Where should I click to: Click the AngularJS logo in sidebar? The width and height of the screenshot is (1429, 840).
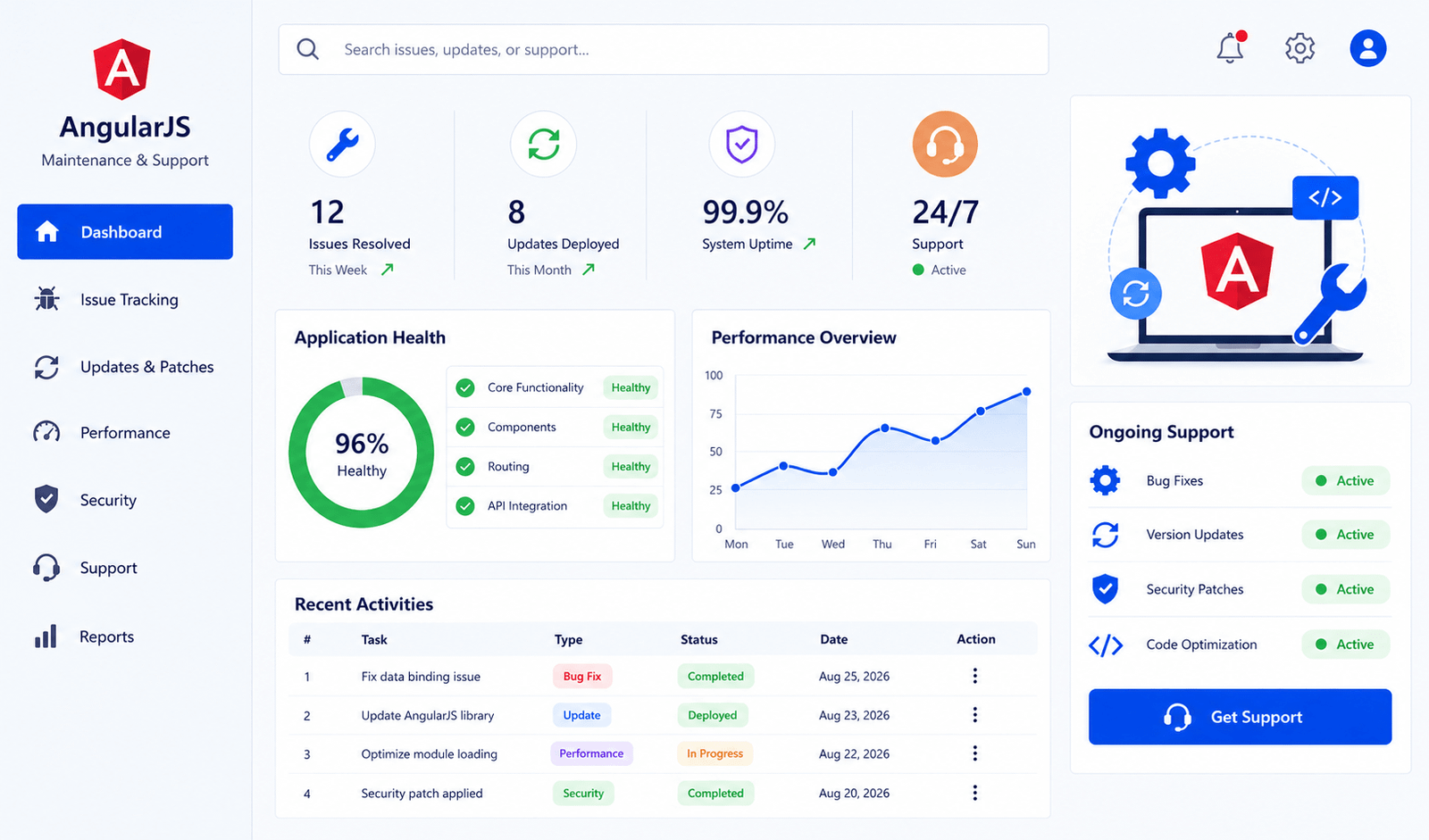pos(122,69)
